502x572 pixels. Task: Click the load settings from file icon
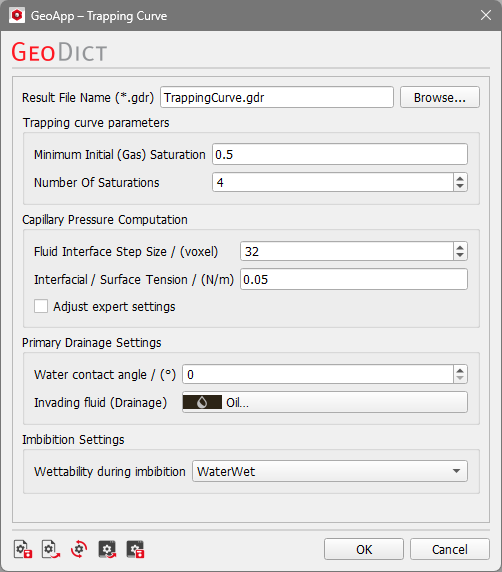(51, 549)
